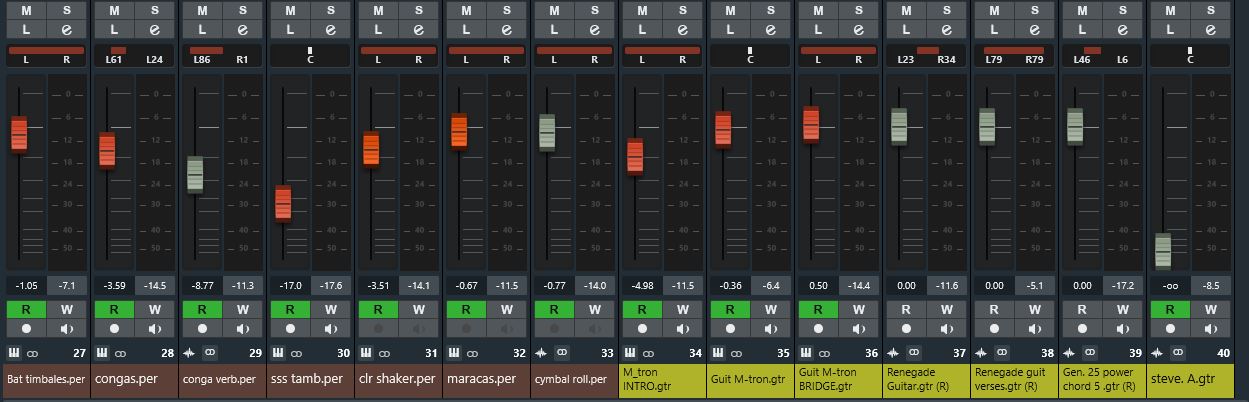1249x402 pixels.
Task: Record-enable the congas.per channel
Action: pos(114,328)
